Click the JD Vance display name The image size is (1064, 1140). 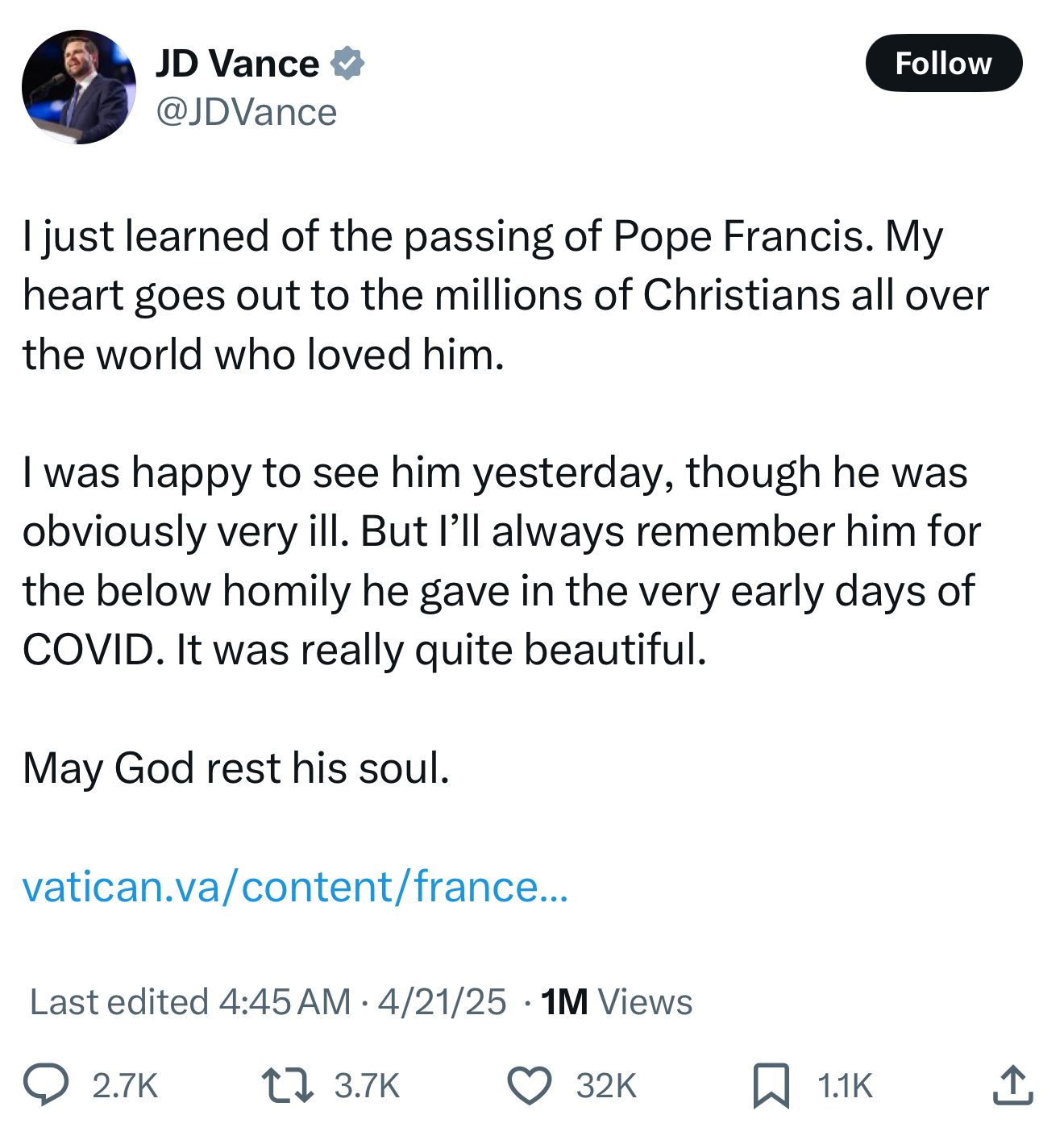pyautogui.click(x=237, y=63)
